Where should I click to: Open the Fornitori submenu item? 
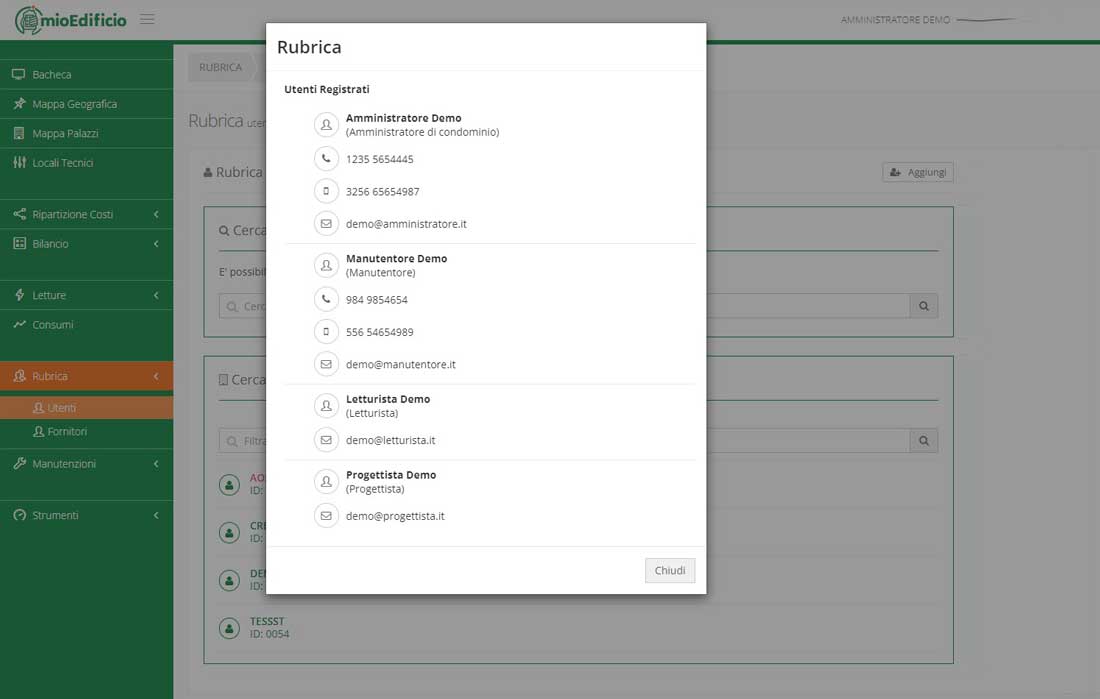pos(67,432)
